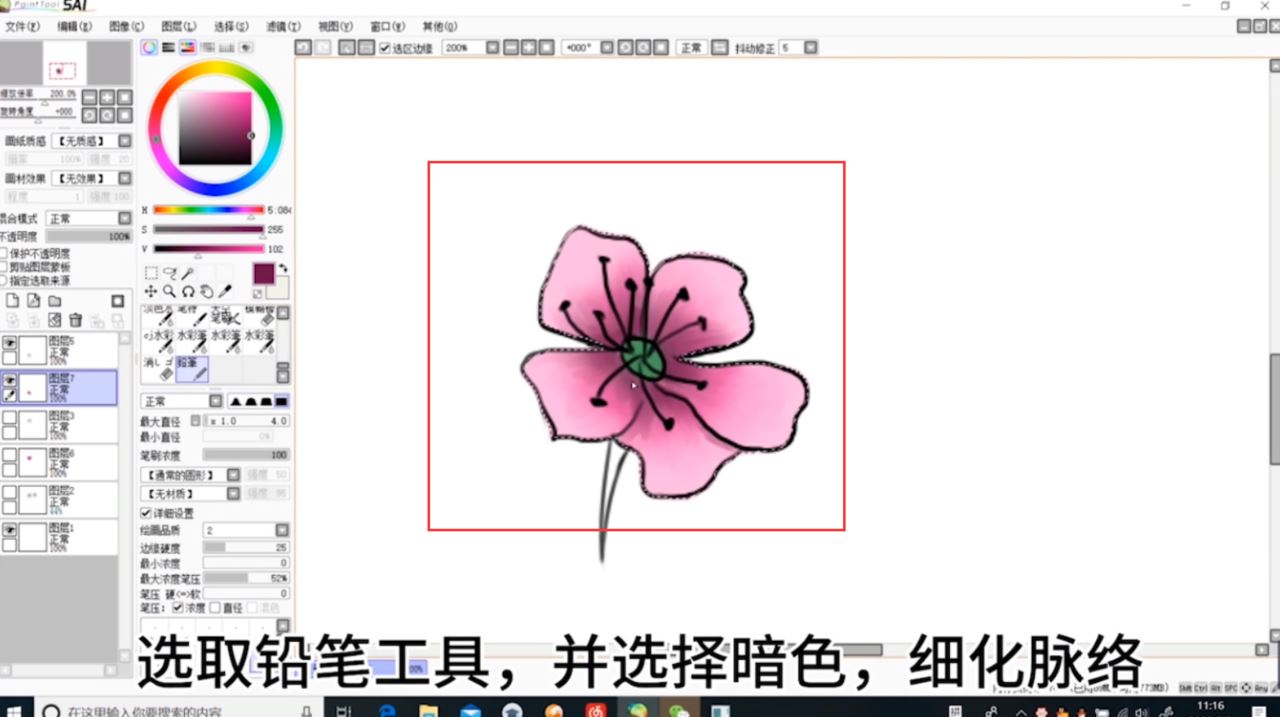Create a new normal layer
Image resolution: width=1280 pixels, height=717 pixels.
tap(13, 301)
